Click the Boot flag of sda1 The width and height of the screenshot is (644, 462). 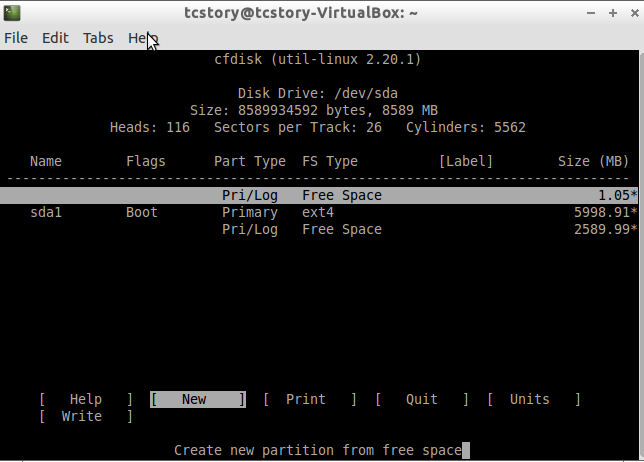(x=142, y=212)
